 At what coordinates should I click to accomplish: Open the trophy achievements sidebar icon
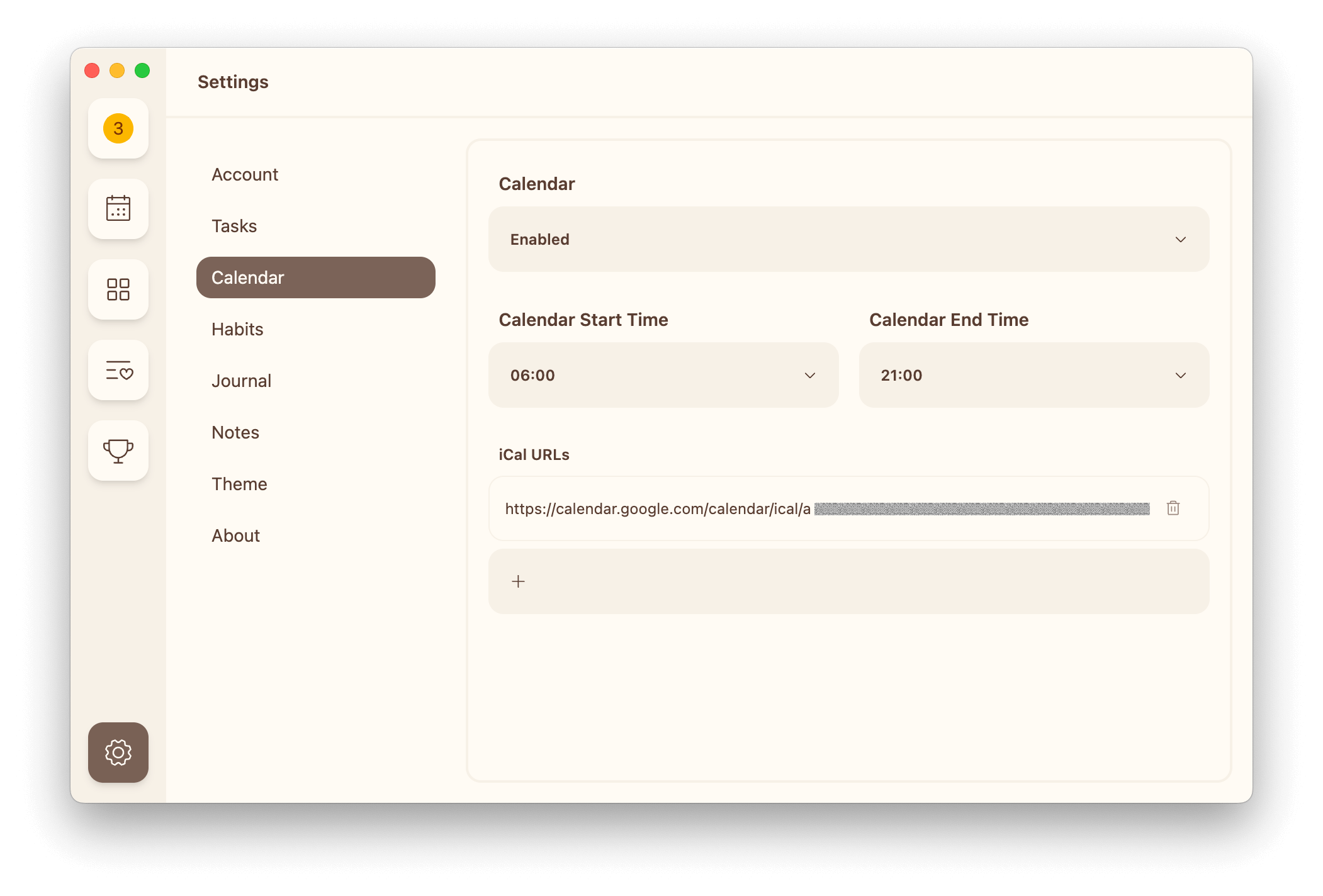tap(118, 451)
